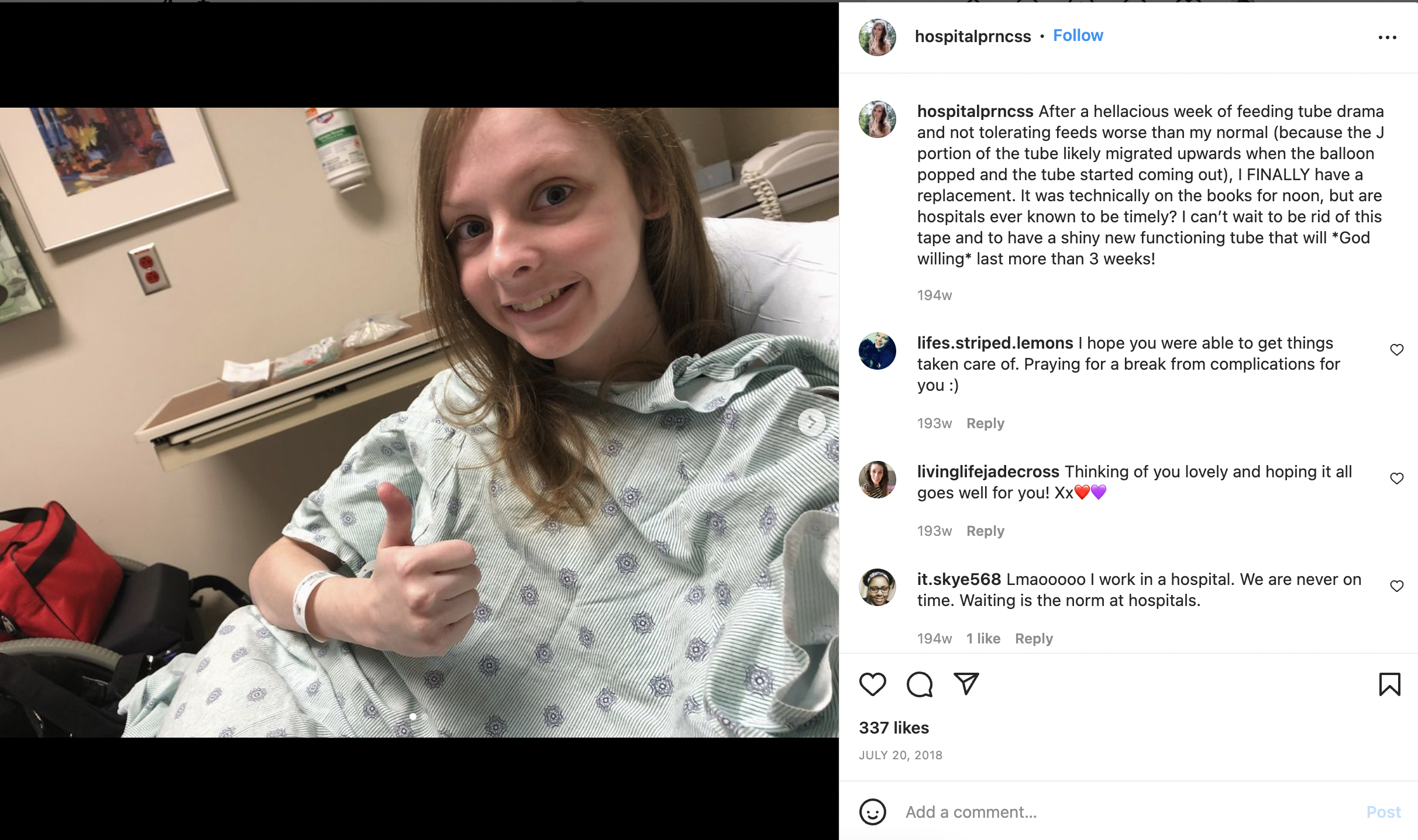
Task: Click the Add a comment field
Action: [1129, 812]
